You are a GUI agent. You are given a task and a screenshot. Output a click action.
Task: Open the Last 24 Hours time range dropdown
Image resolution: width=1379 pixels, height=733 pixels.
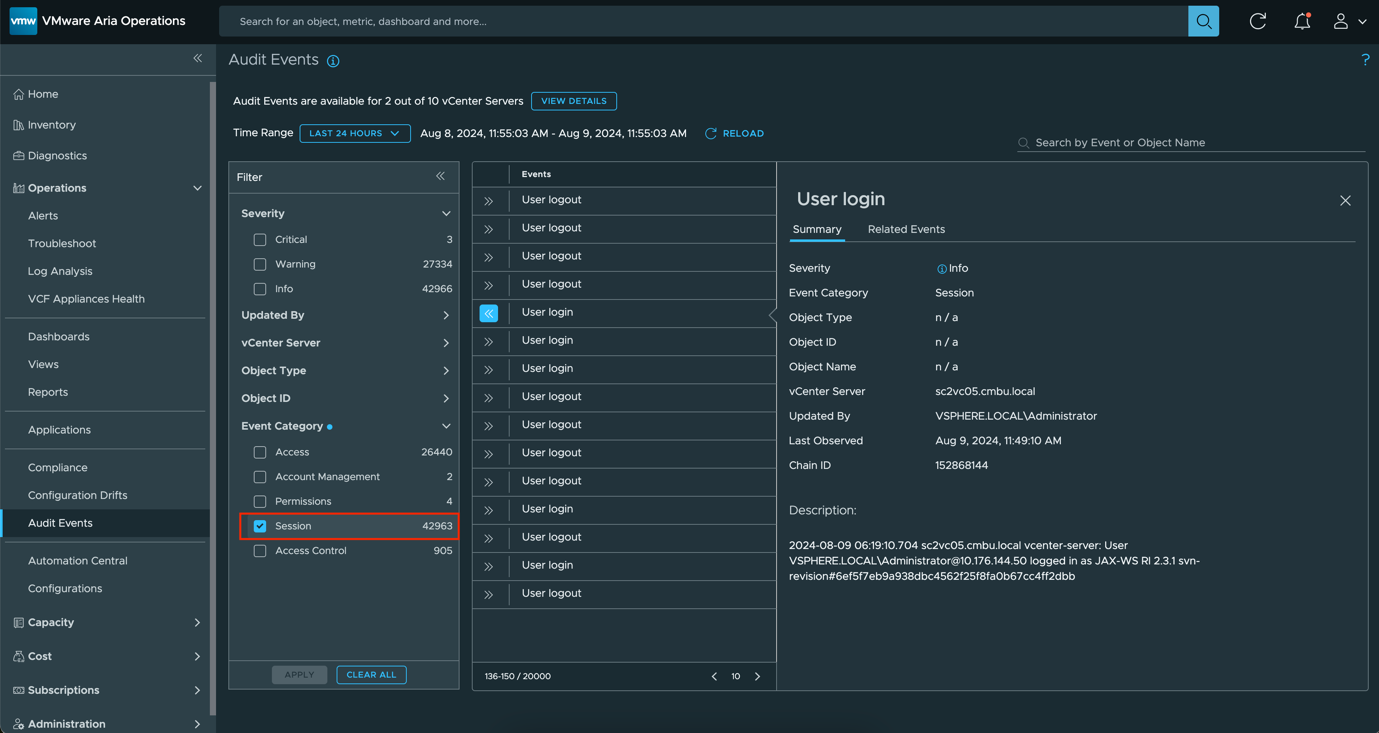tap(355, 133)
